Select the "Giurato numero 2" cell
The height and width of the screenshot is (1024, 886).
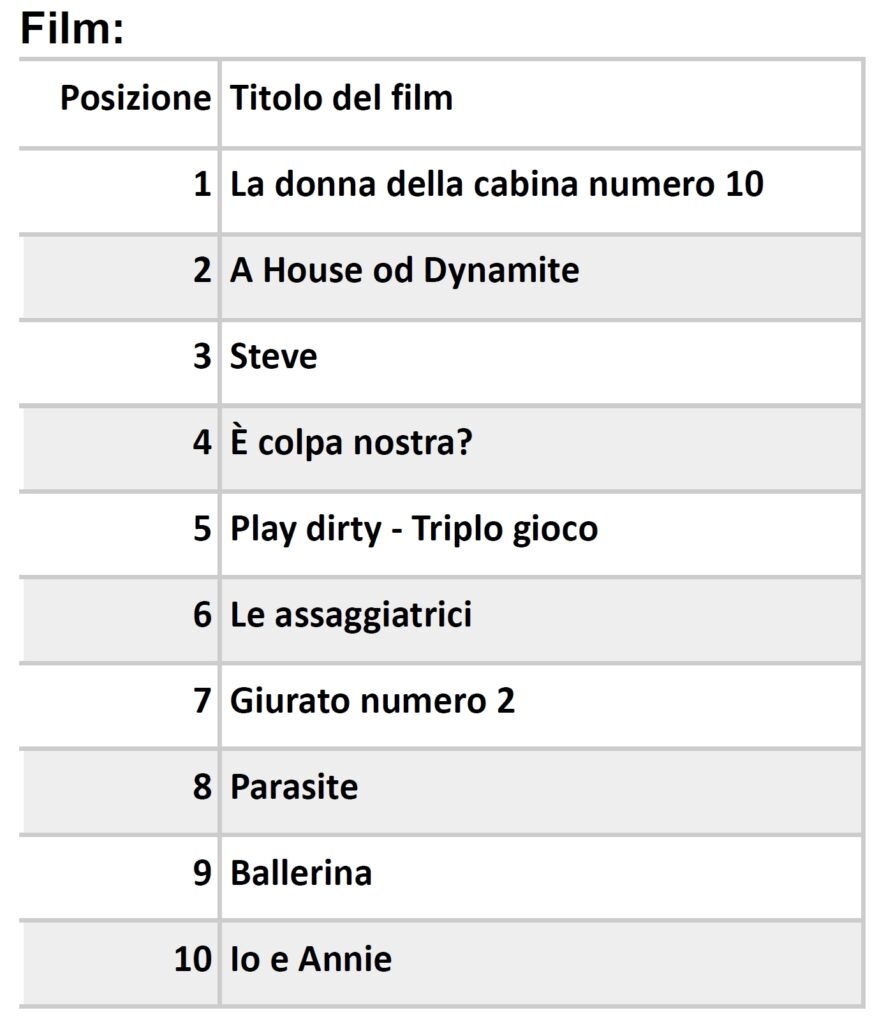(x=372, y=701)
